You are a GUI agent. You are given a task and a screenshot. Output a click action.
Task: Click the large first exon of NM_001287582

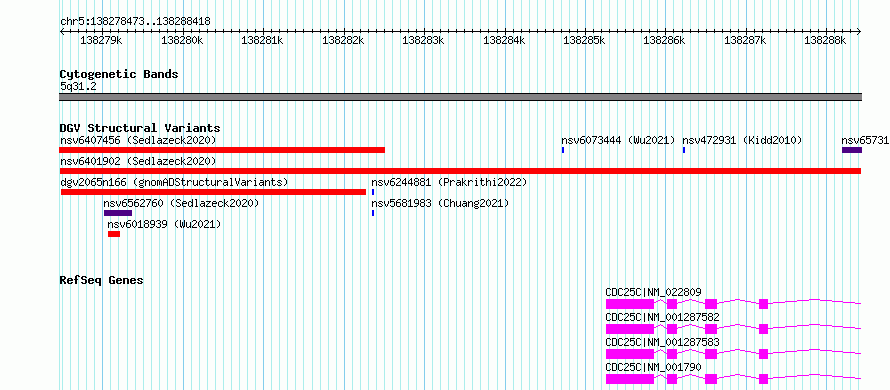pos(629,329)
